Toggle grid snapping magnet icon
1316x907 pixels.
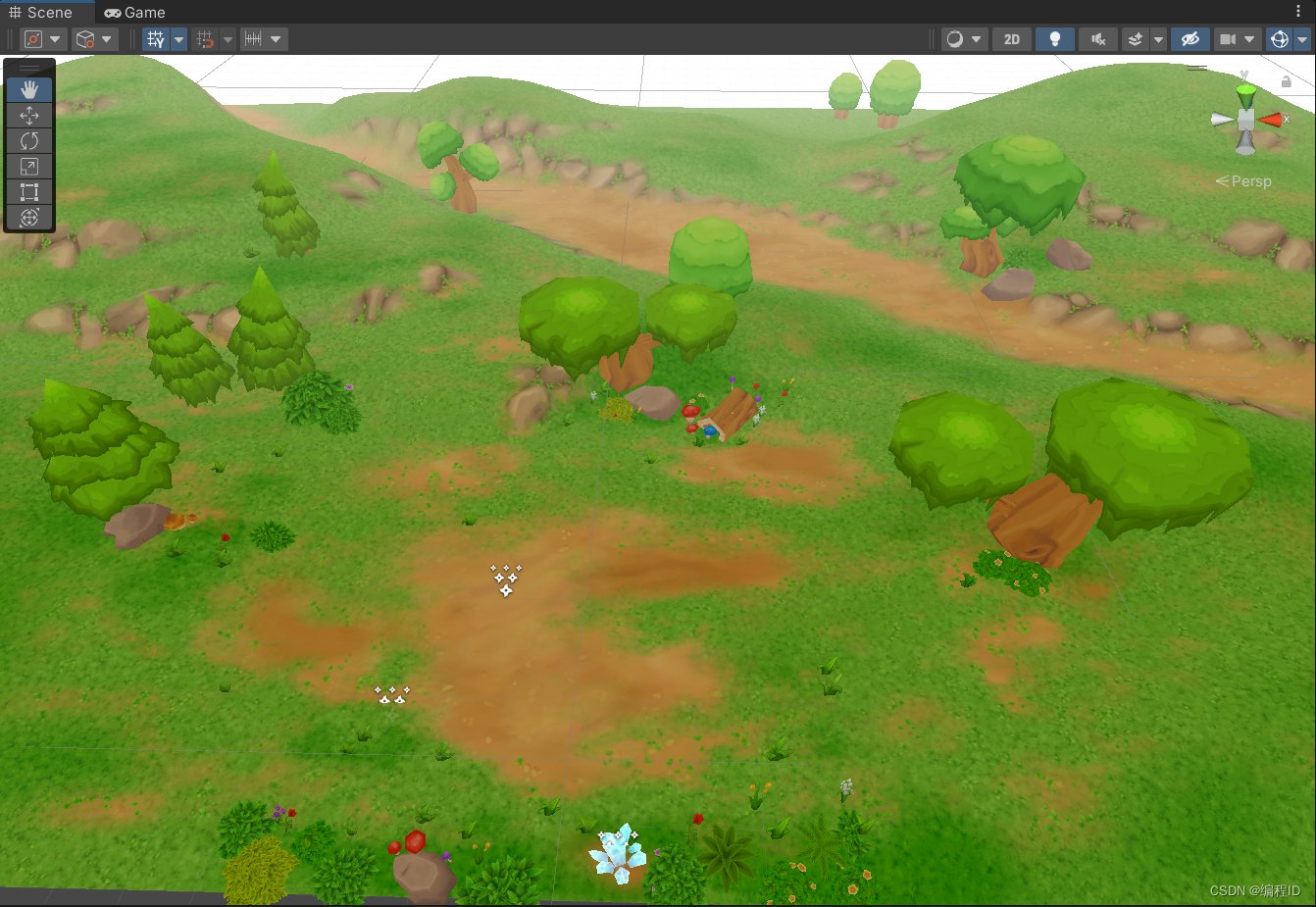pyautogui.click(x=205, y=39)
